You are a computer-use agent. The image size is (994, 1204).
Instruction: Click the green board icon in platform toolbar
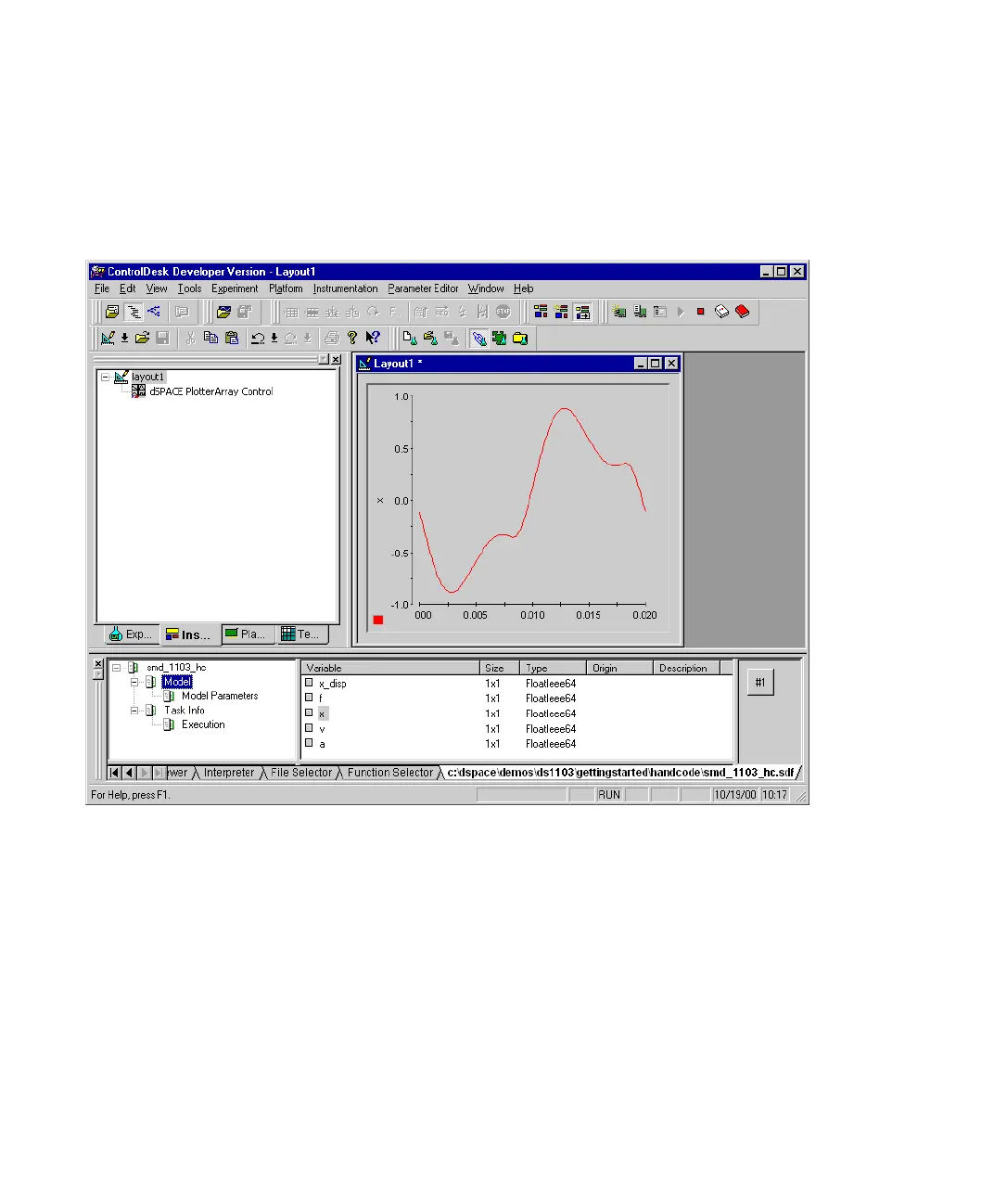[619, 312]
